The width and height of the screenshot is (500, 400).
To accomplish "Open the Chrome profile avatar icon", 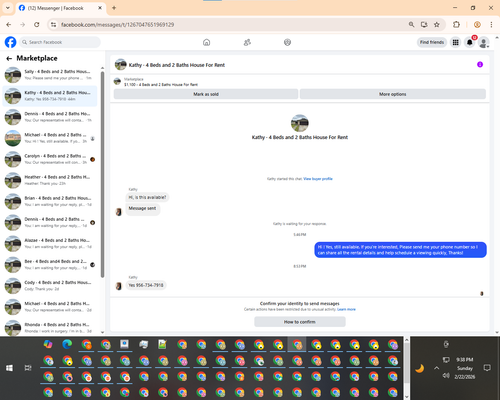I will 477,24.
